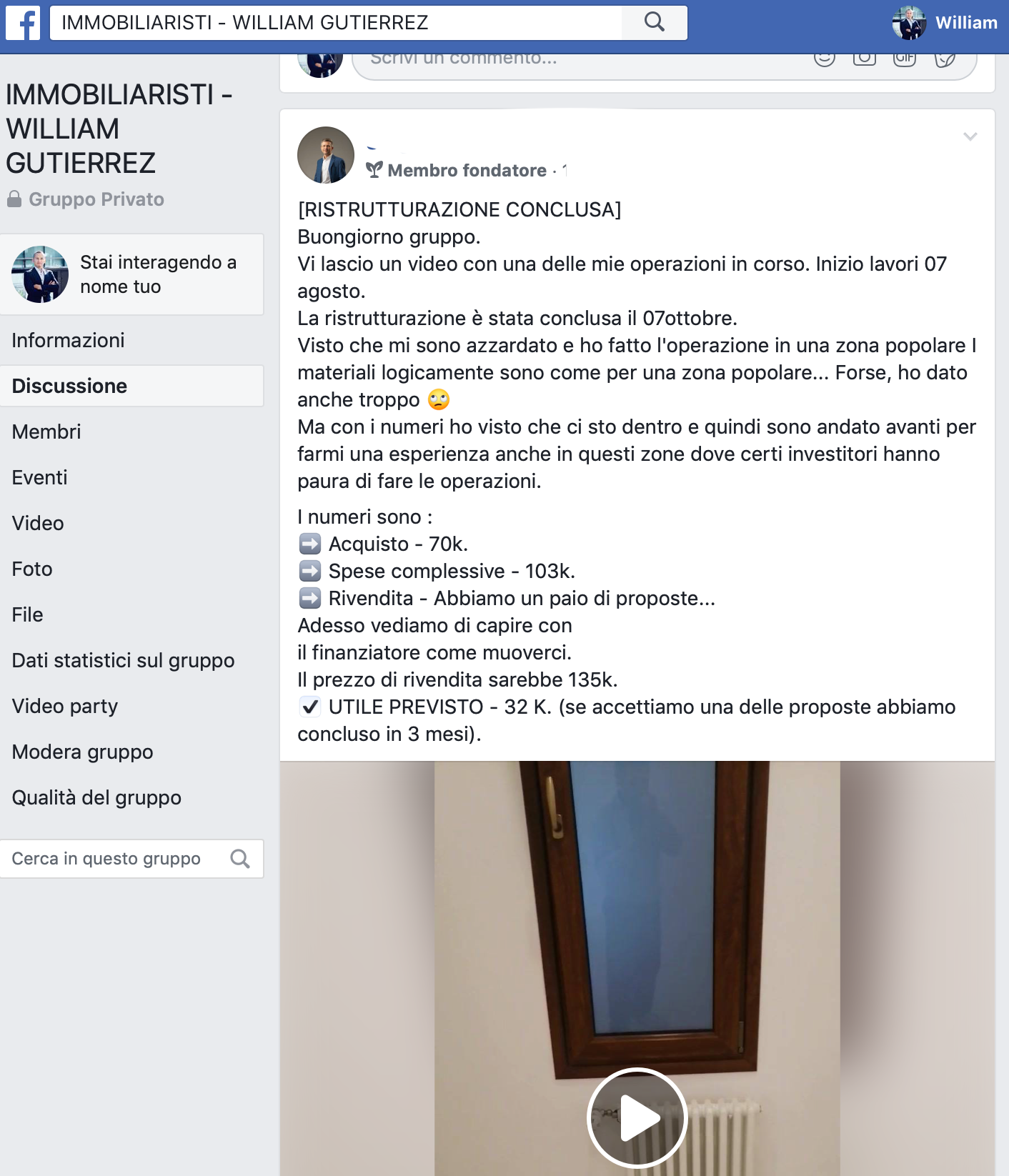The height and width of the screenshot is (1176, 1009).
Task: Click the magnifier search button in top bar
Action: click(x=655, y=22)
